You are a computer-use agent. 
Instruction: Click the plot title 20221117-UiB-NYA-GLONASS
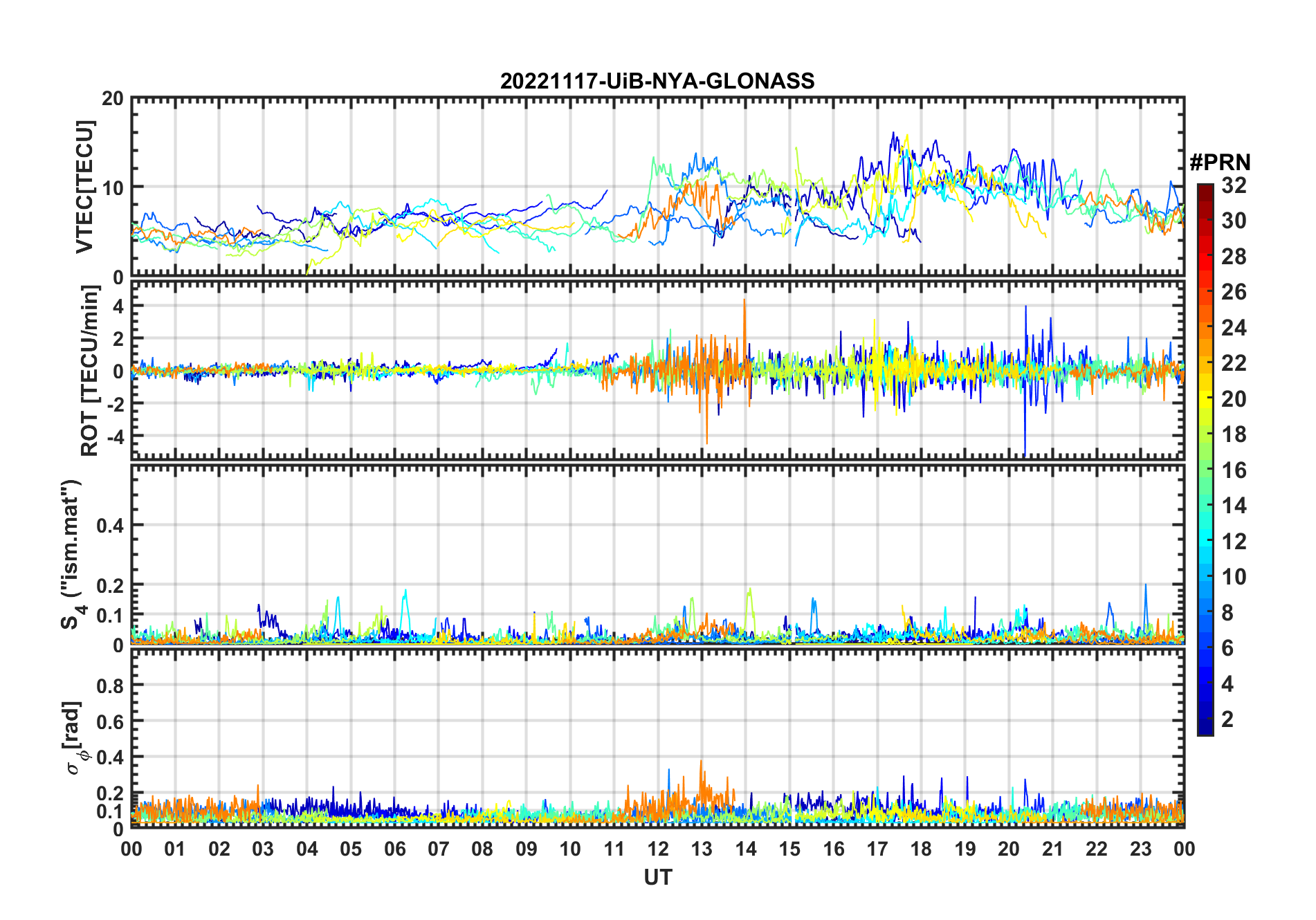coord(657,81)
